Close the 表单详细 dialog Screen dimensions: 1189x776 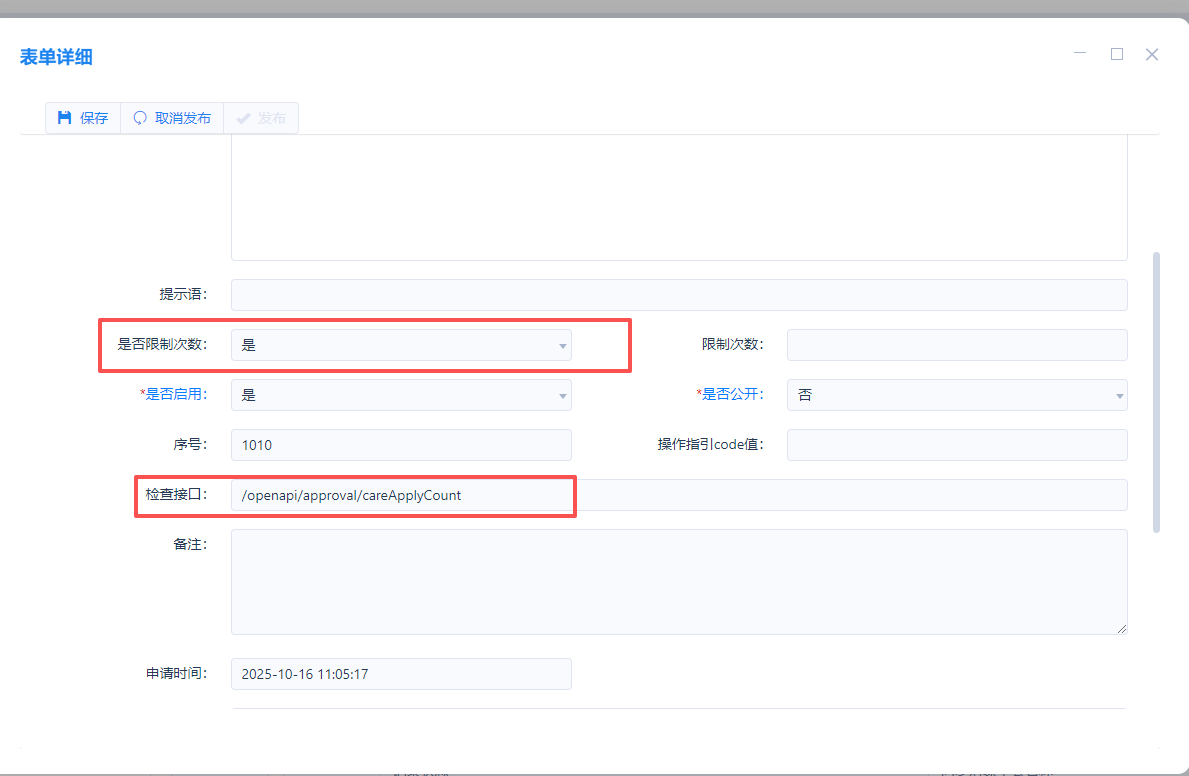(1152, 54)
